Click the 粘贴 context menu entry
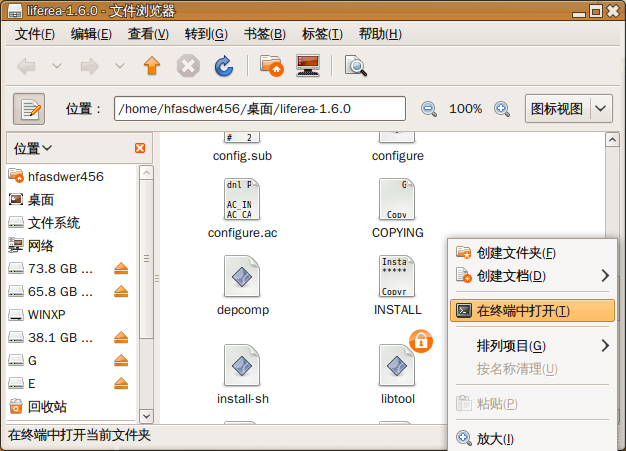 (532, 404)
